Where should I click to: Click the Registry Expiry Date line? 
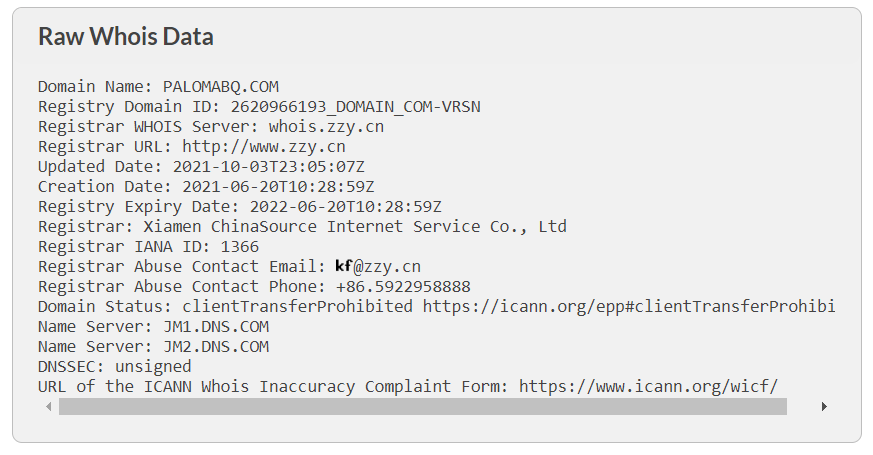239,207
